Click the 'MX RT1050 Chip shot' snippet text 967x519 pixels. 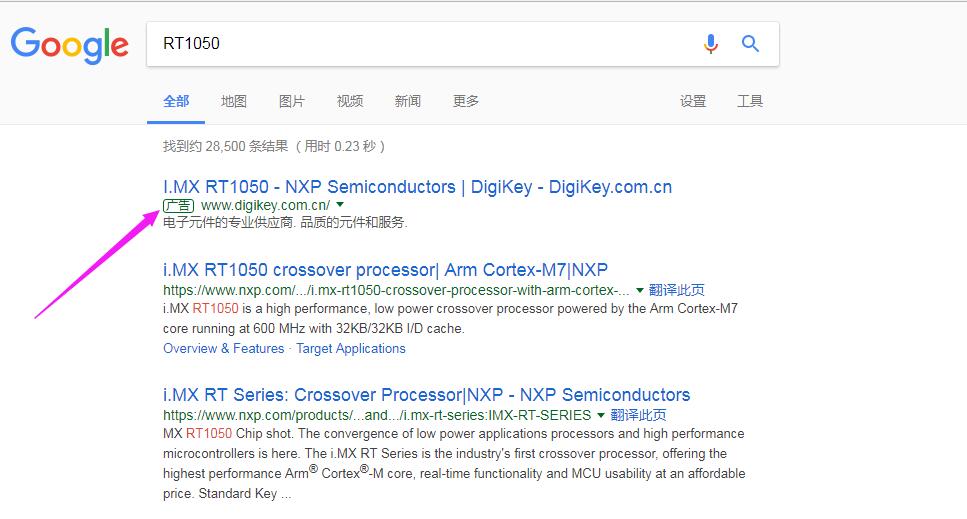click(454, 464)
